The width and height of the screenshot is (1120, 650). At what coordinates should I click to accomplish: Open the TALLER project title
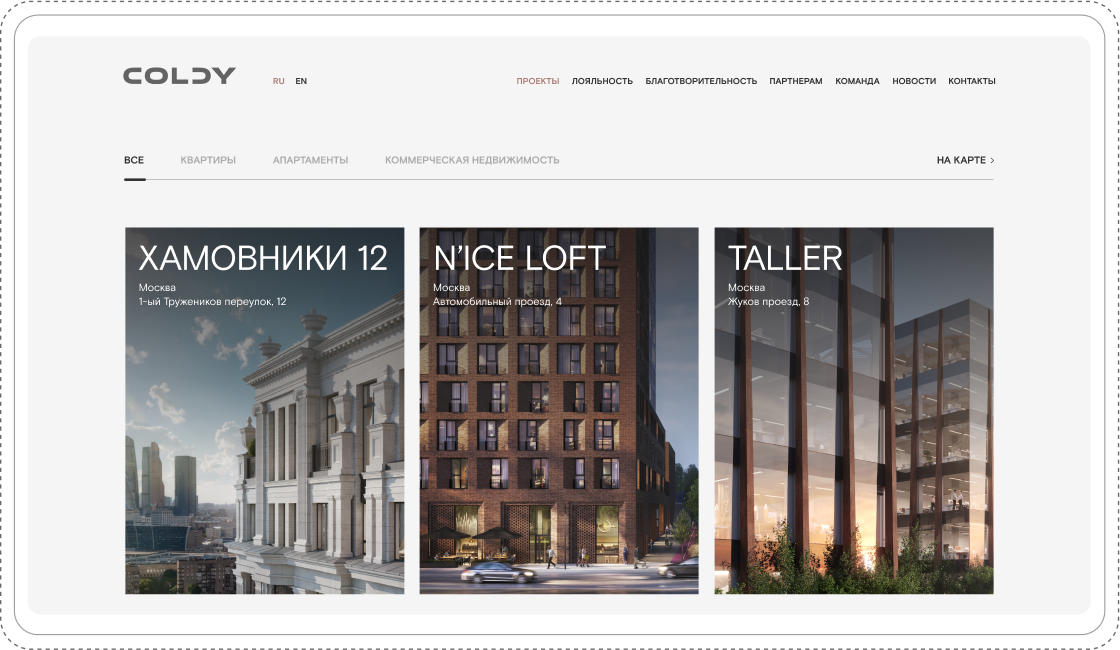tap(785, 259)
